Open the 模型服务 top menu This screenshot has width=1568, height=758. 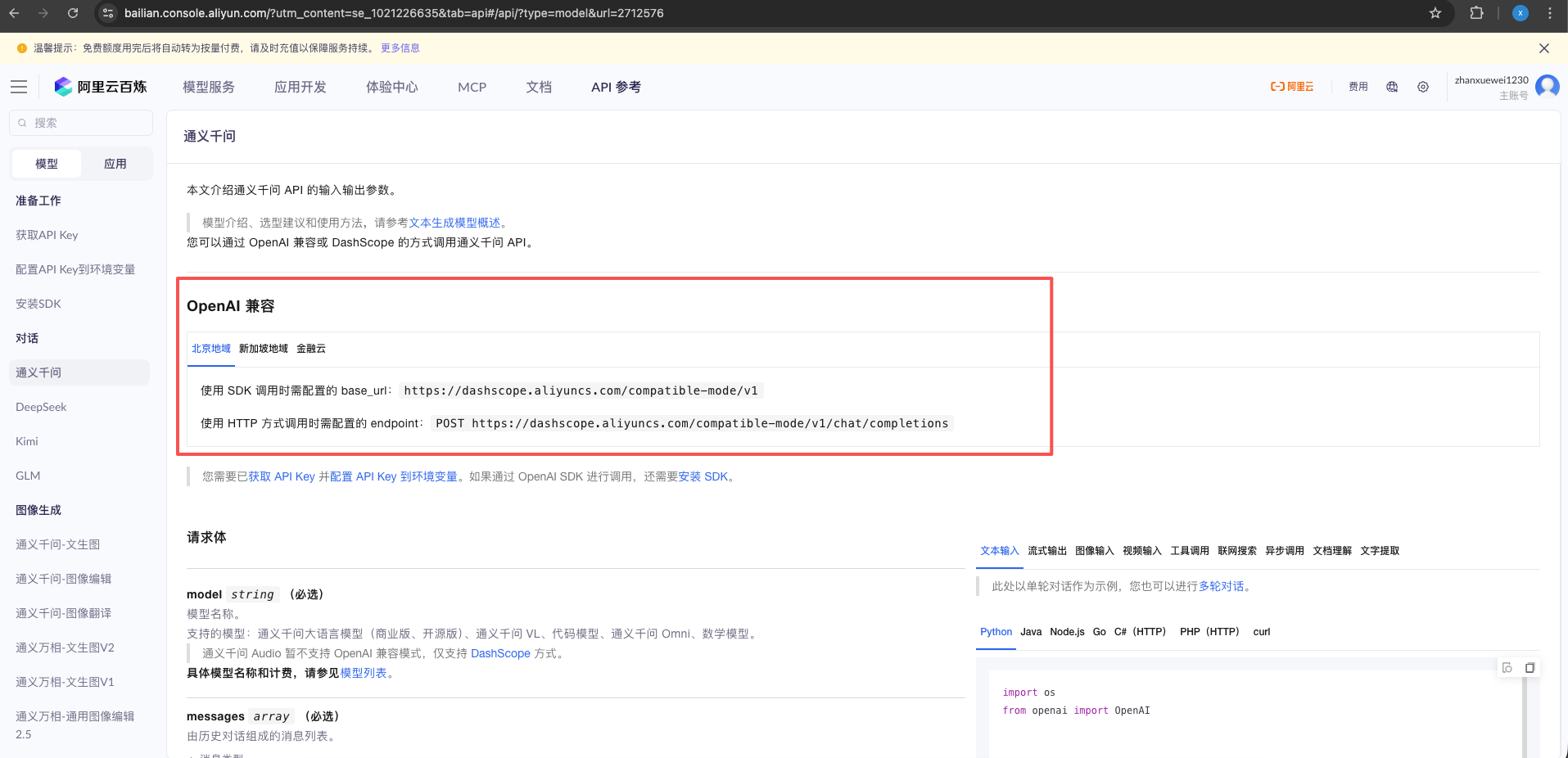coord(209,87)
